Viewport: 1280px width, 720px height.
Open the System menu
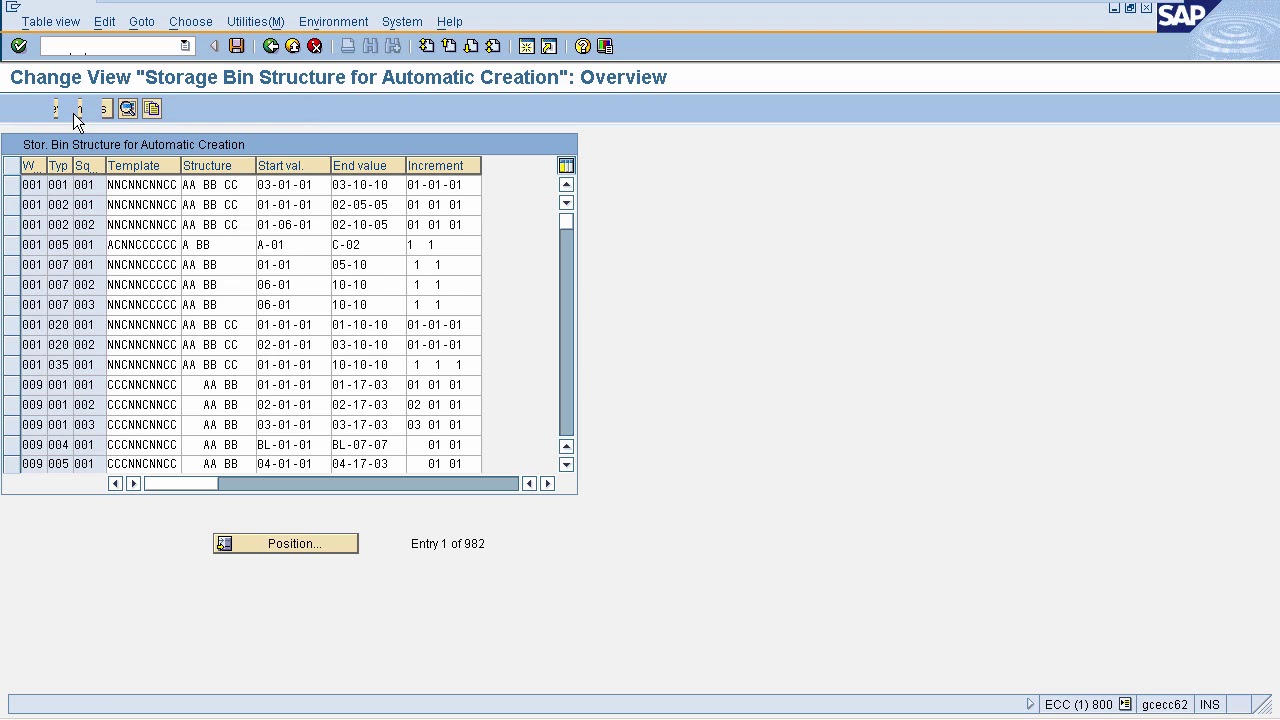click(402, 21)
